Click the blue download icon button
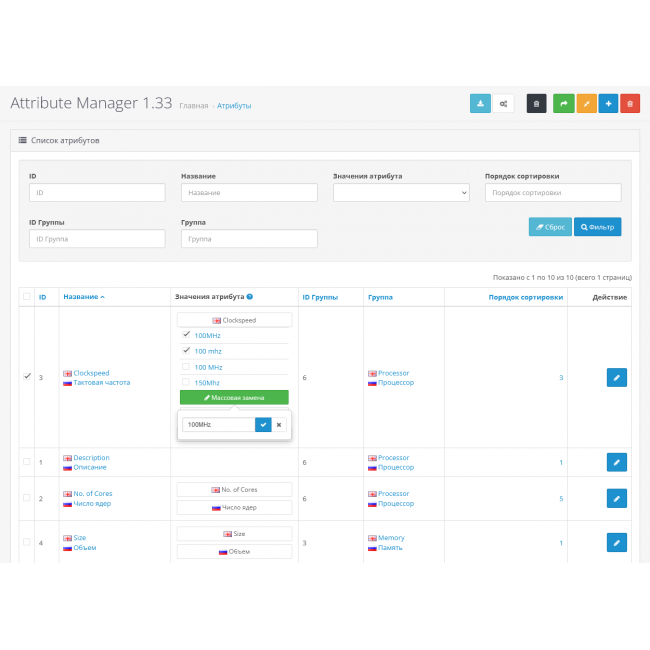 (480, 103)
